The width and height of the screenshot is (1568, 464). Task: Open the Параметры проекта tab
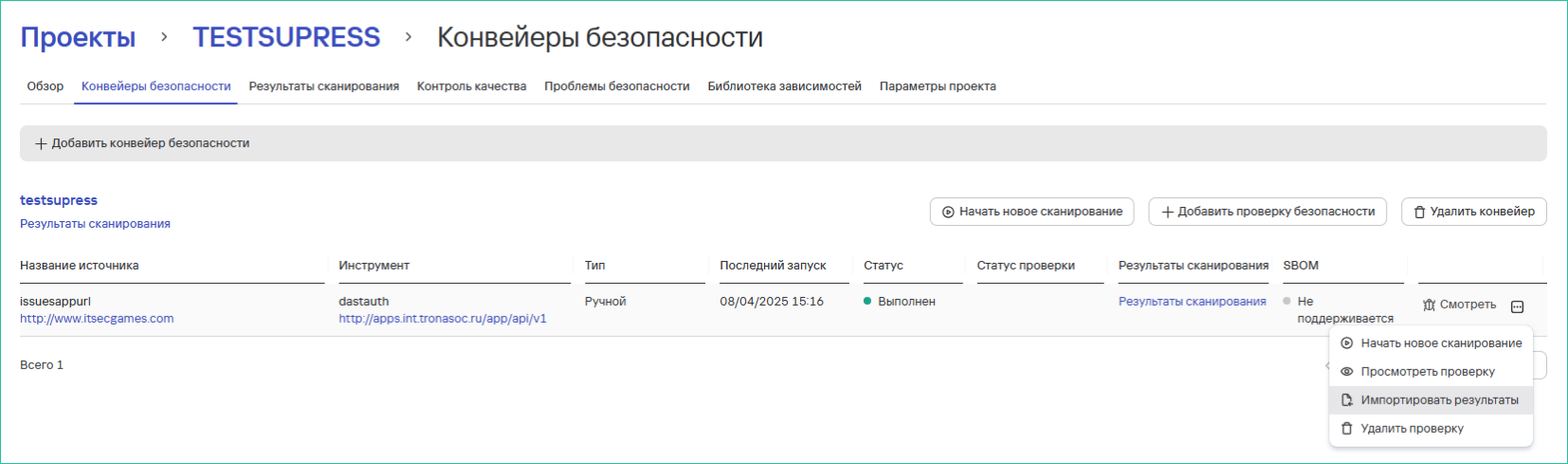(x=937, y=86)
